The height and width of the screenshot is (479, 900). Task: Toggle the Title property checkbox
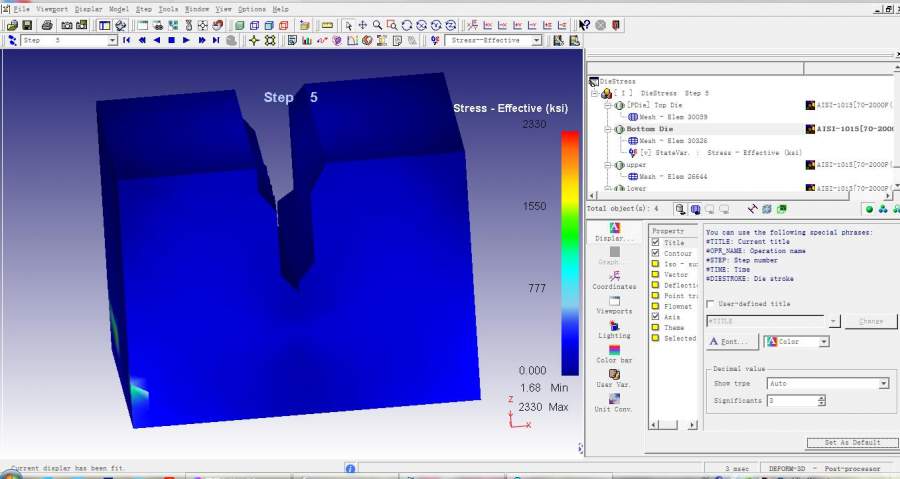[x=656, y=242]
